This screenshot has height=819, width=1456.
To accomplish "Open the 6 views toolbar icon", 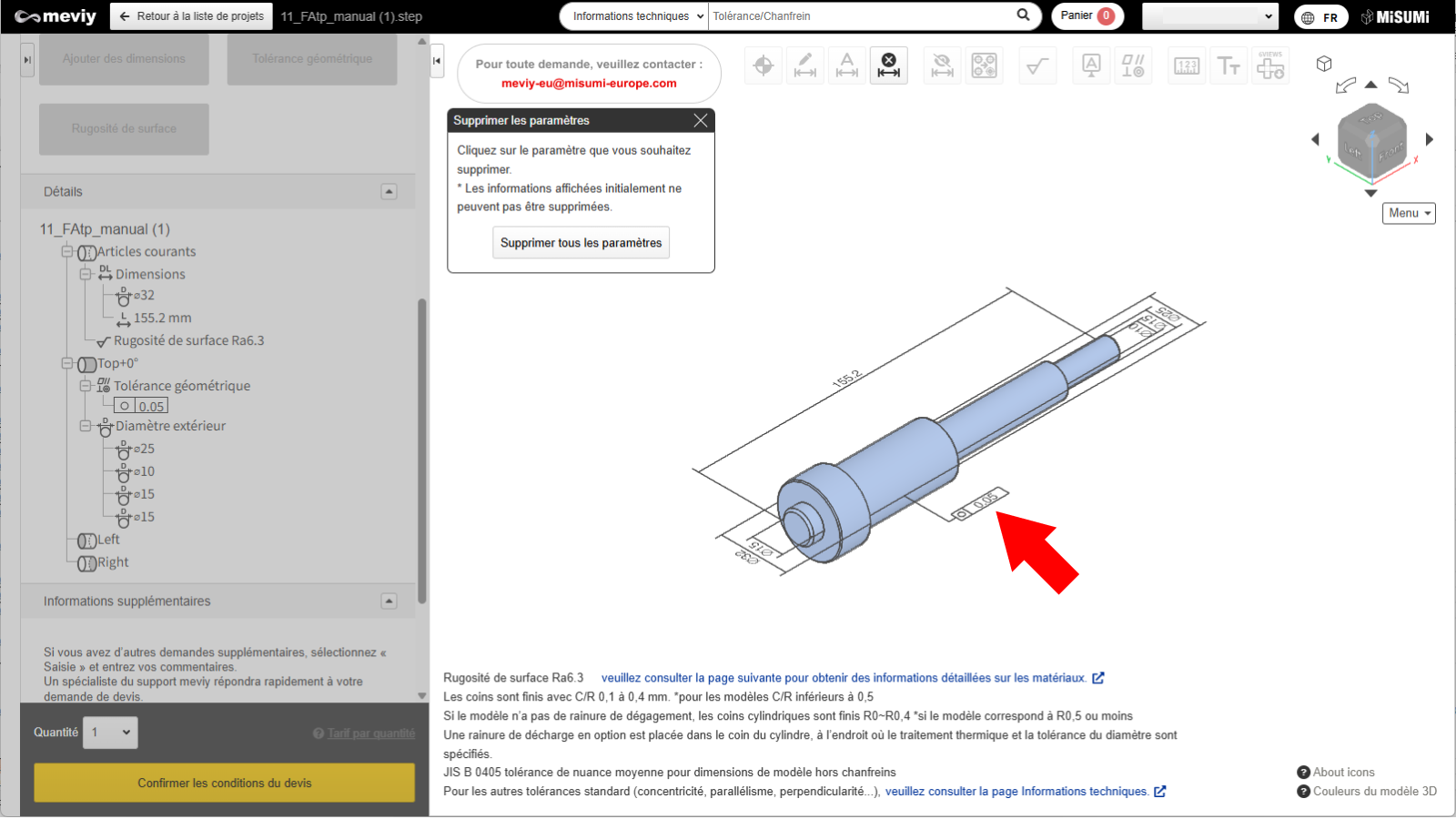I will tap(1270, 66).
